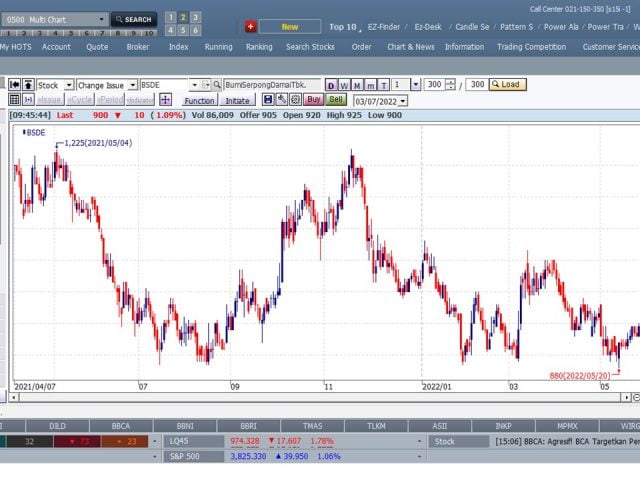The image size is (640, 480).
Task: Click the save (floppy disk) chart icon
Action: (269, 100)
